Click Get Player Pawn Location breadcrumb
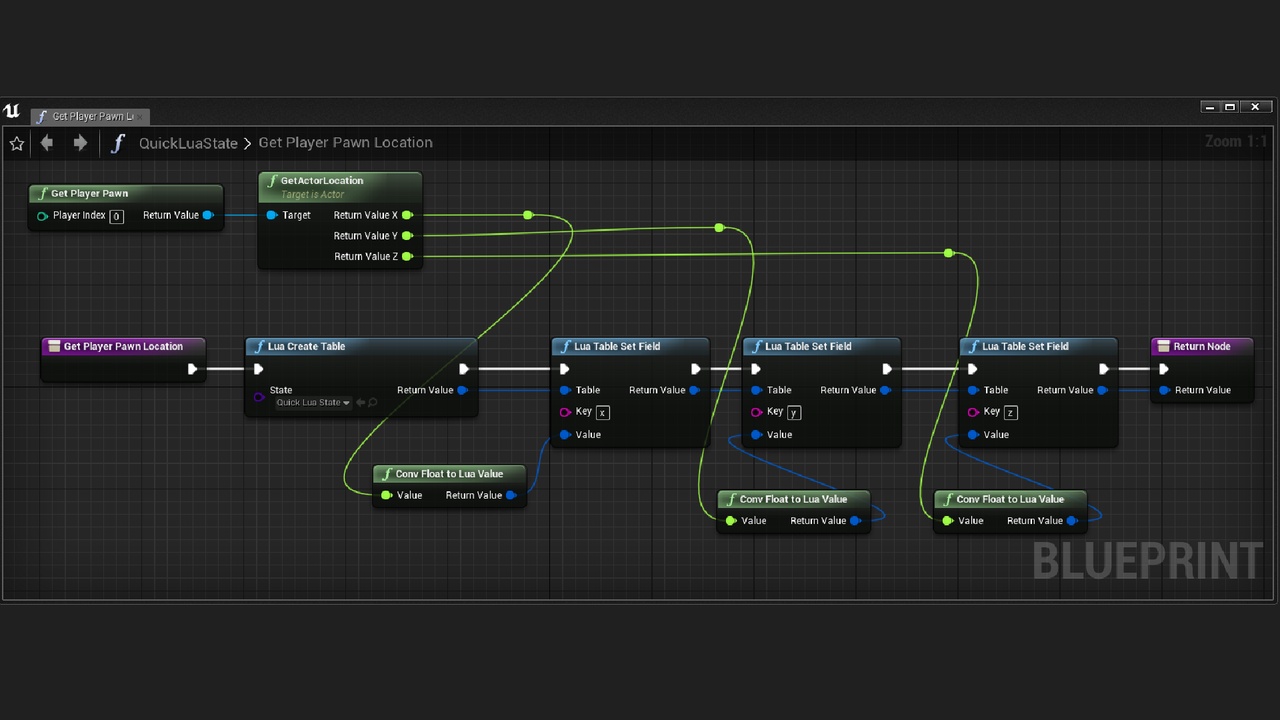This screenshot has width=1280, height=720. pyautogui.click(x=345, y=143)
